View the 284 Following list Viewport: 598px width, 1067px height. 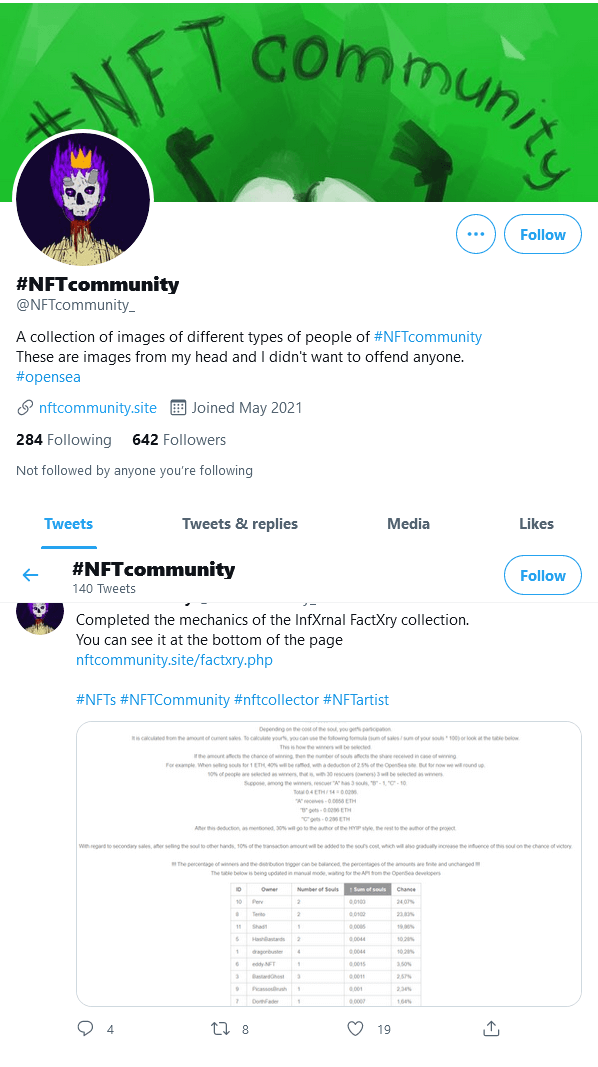[x=64, y=440]
